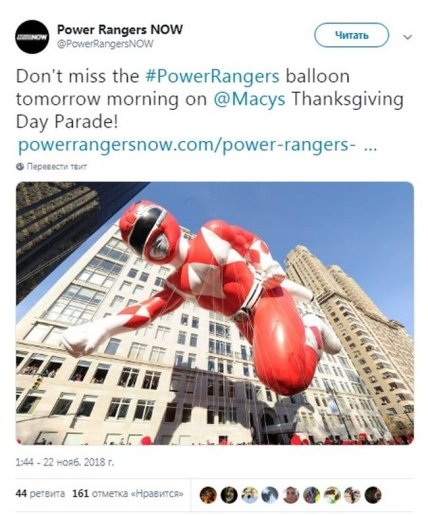Open the fourth liker's avatar

(x=270, y=495)
